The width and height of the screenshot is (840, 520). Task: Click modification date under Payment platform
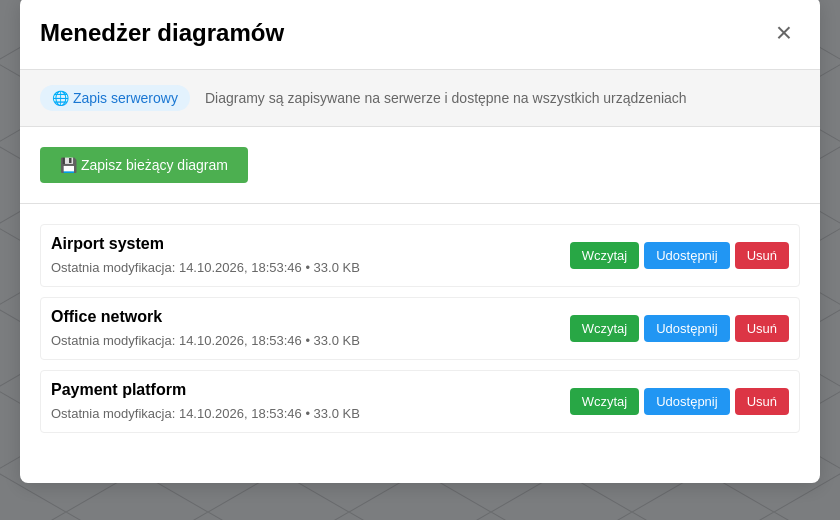click(x=205, y=413)
